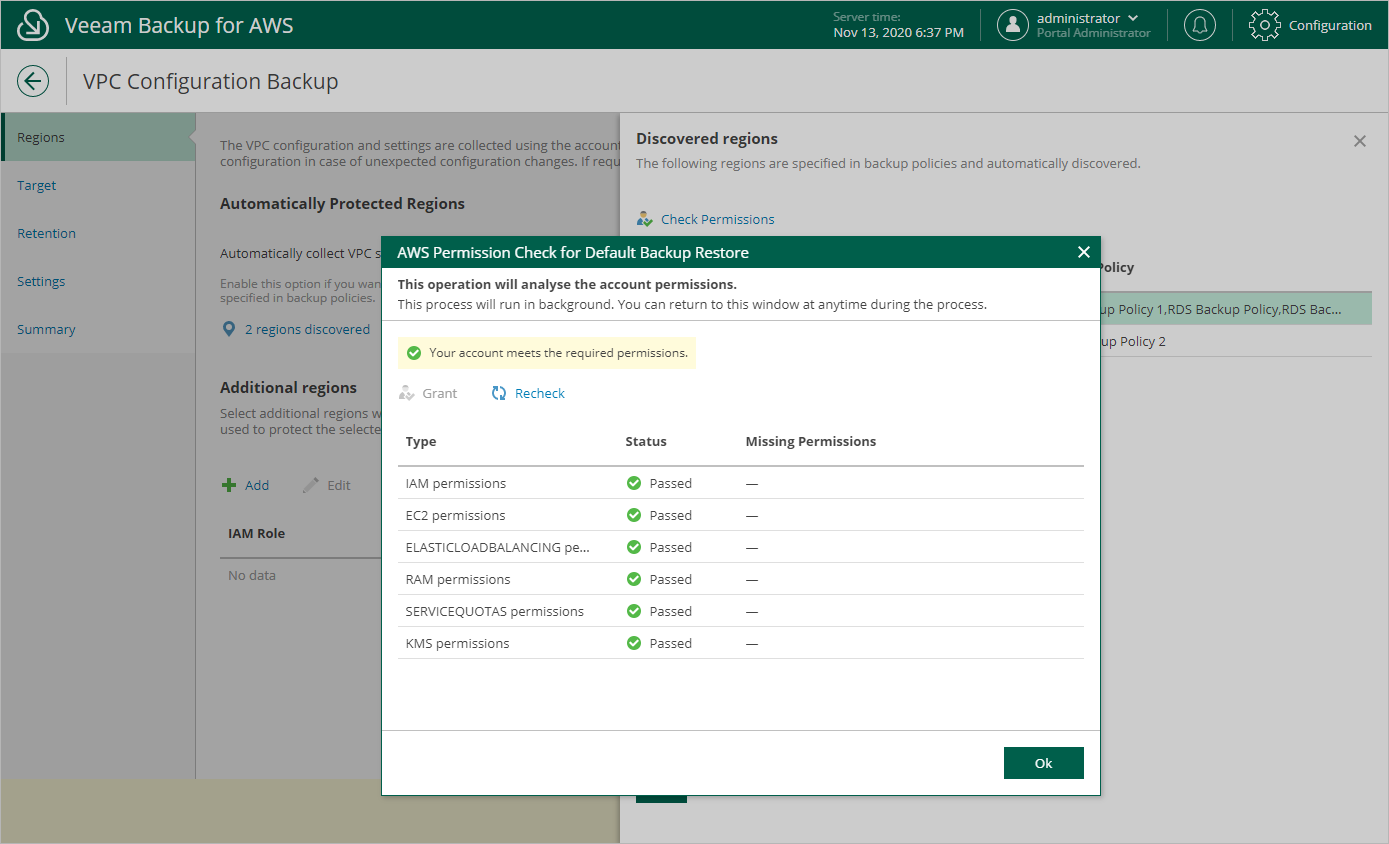
Task: Select the Regions step tab
Action: point(98,137)
